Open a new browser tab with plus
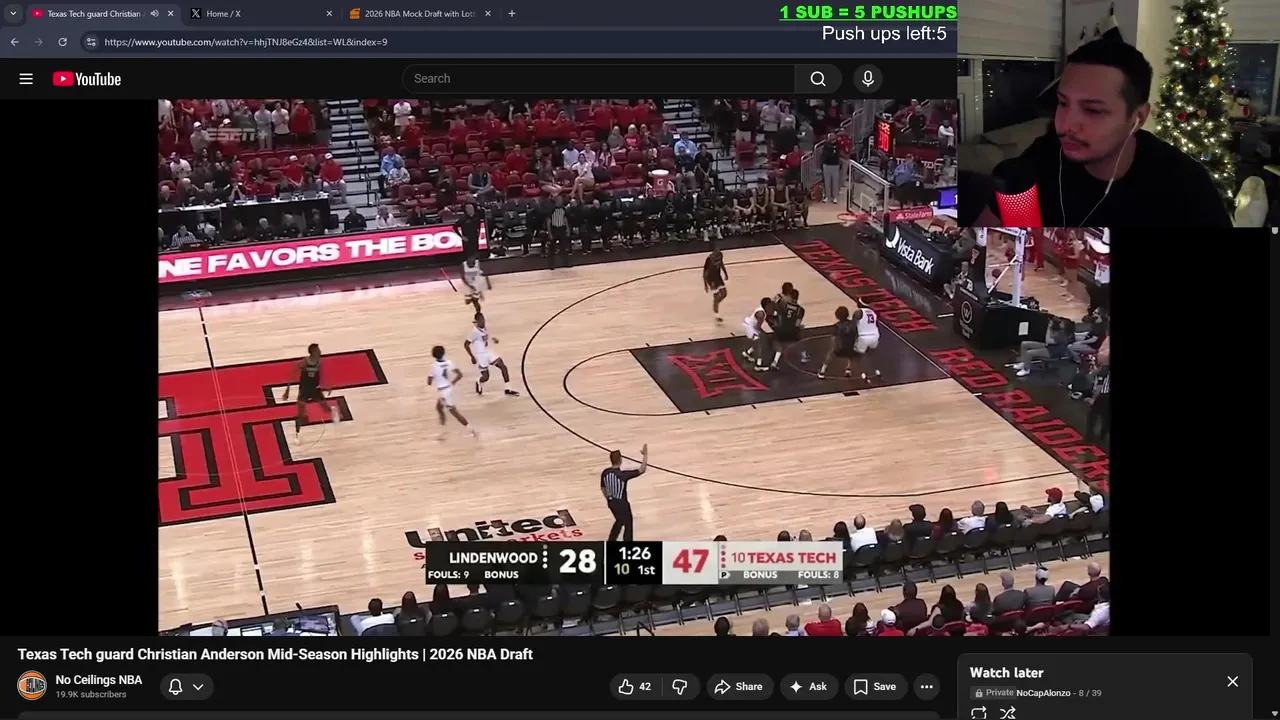 [x=511, y=14]
